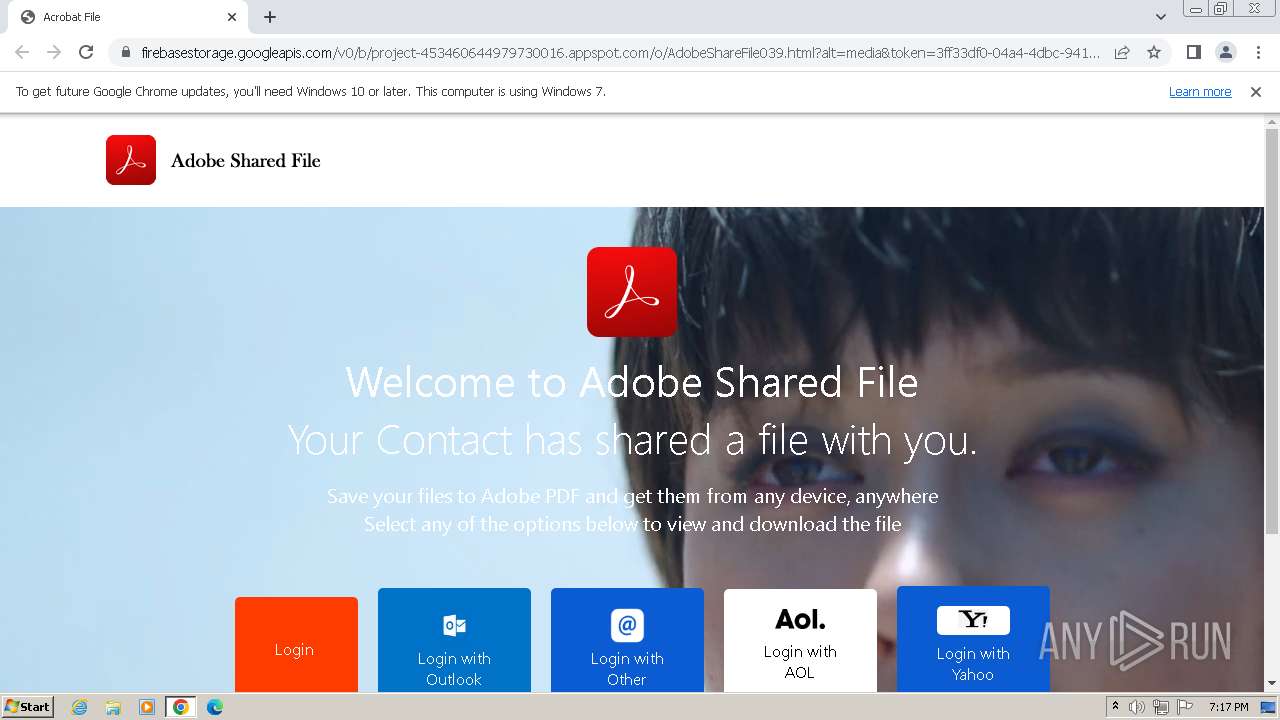1280x720 pixels.
Task: Switch to Chrome taskbar button
Action: click(180, 707)
